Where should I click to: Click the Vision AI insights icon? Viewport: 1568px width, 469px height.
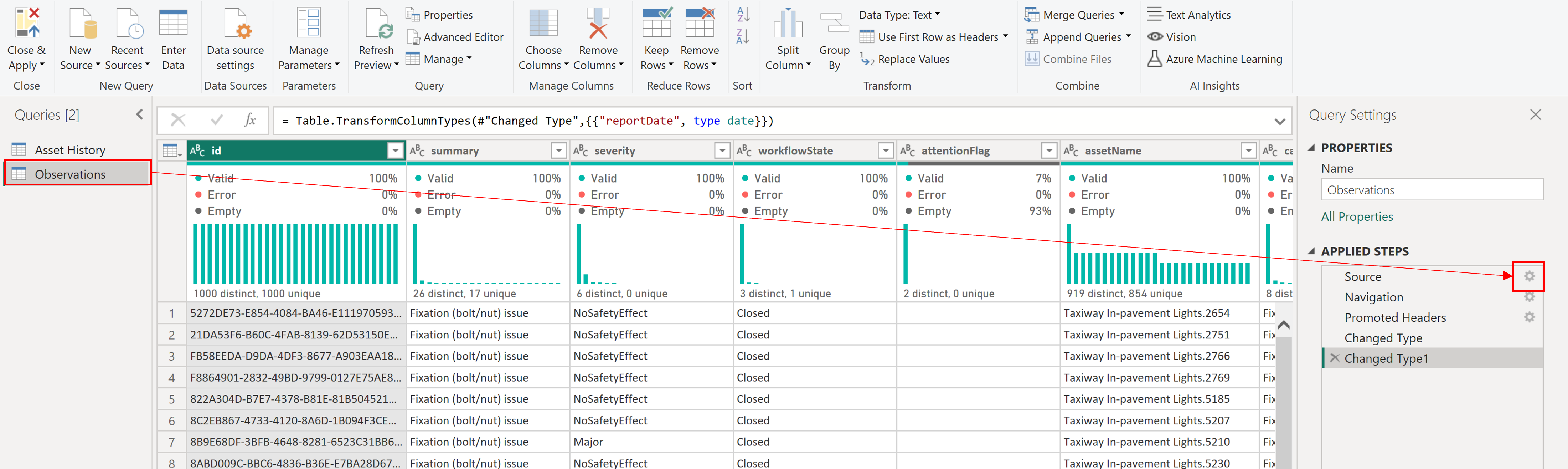(1155, 37)
